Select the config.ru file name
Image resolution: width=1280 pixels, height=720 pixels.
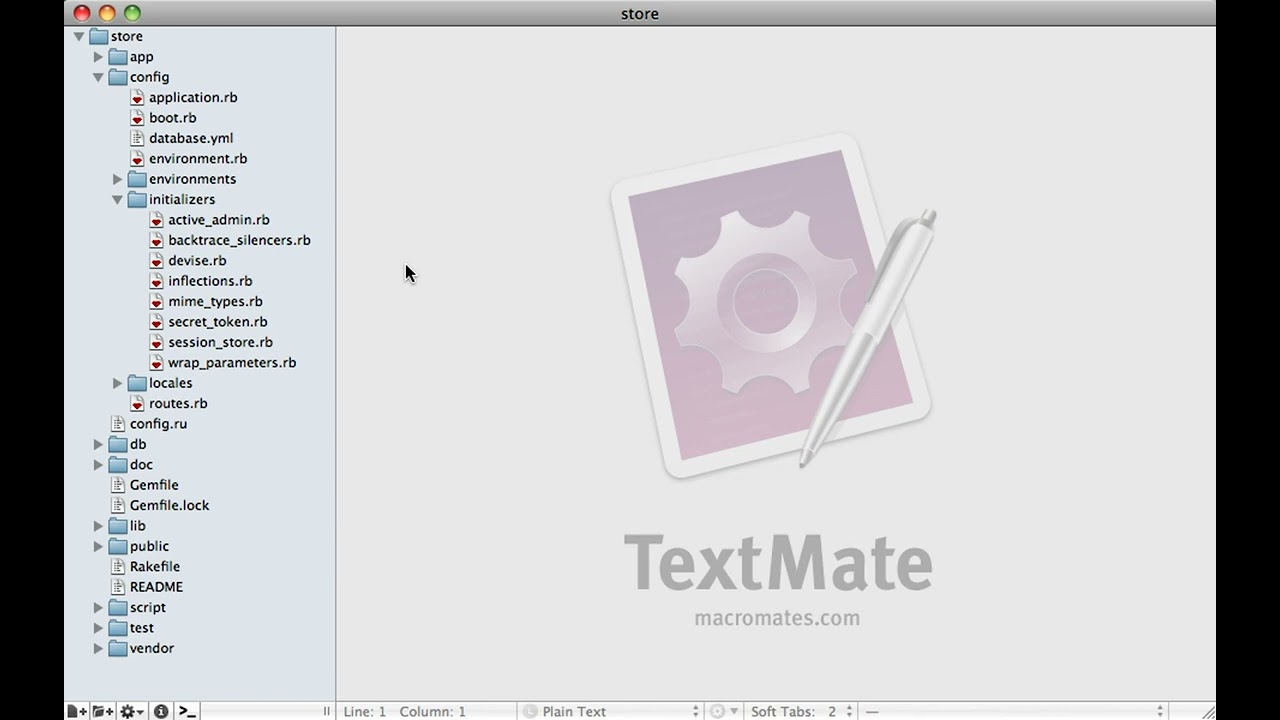[x=158, y=424]
